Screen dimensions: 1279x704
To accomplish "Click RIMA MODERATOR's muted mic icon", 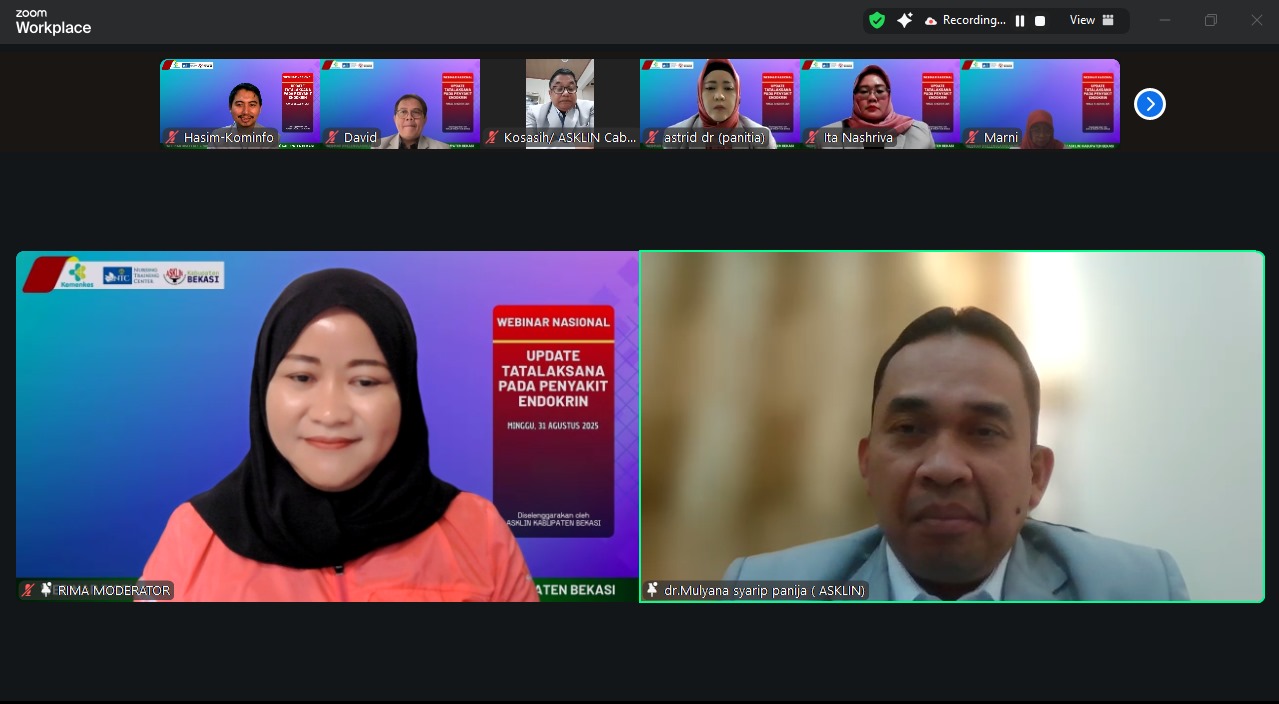I will (29, 590).
